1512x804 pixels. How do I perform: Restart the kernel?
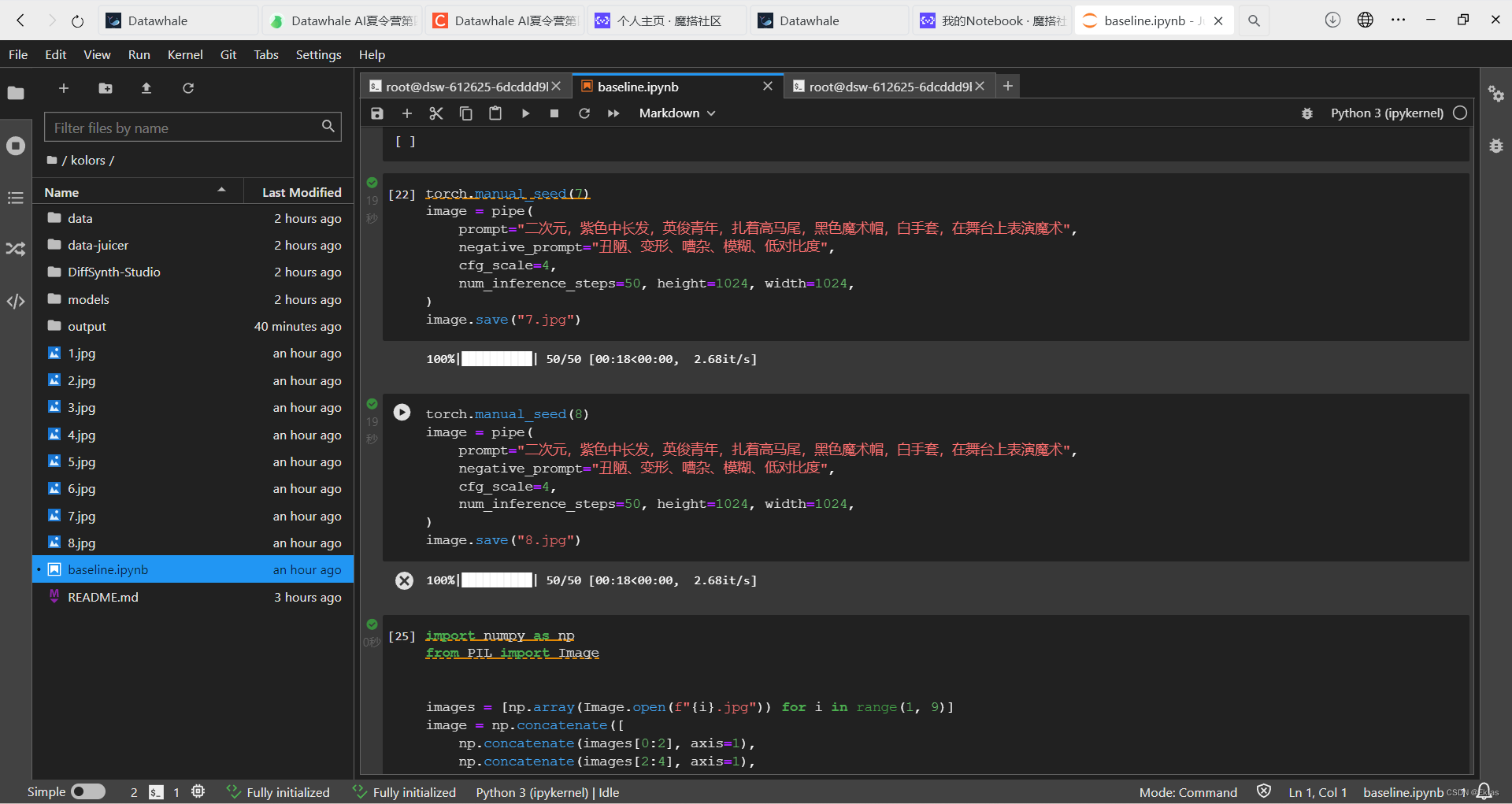[584, 113]
